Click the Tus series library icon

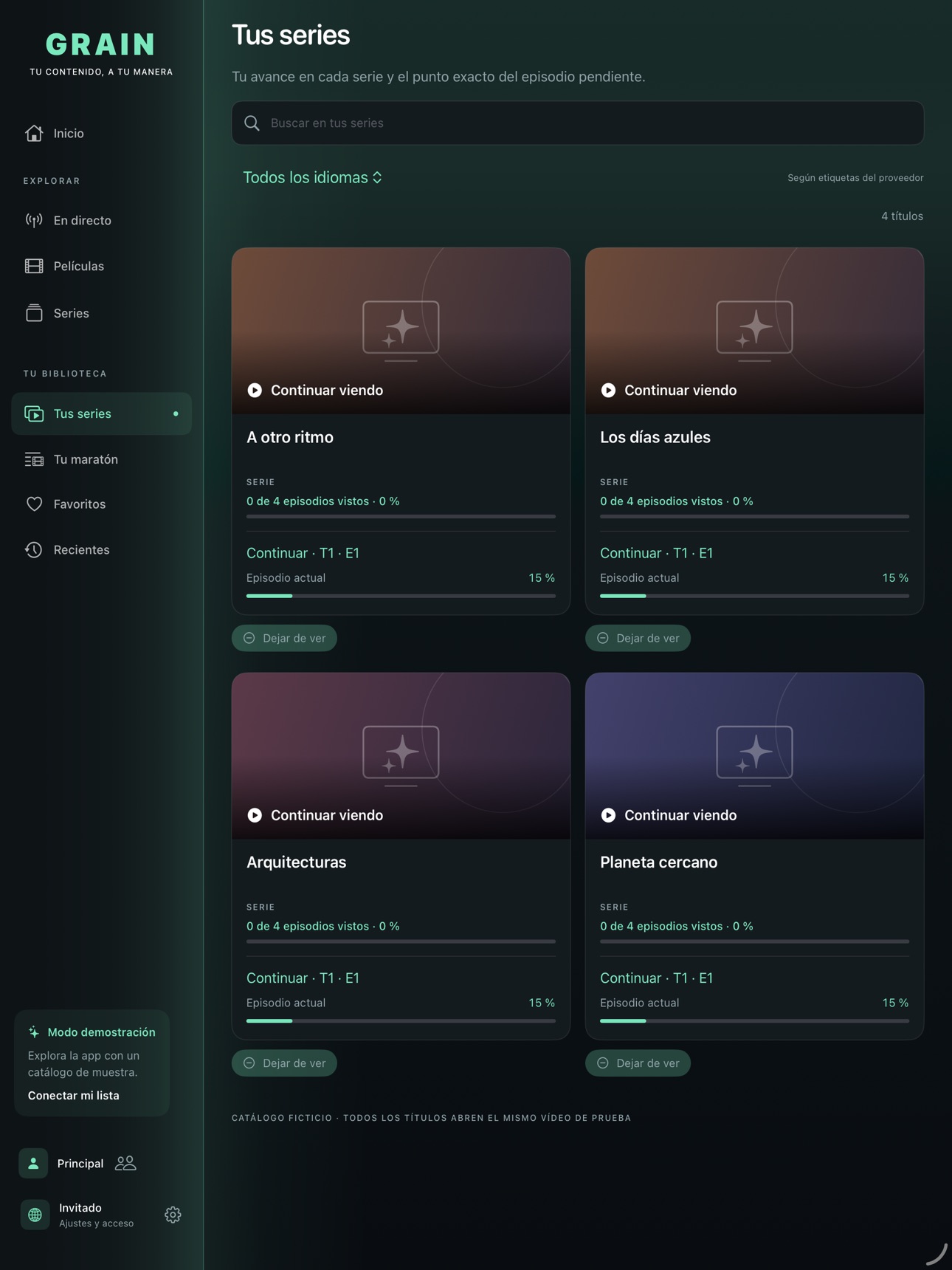click(34, 413)
